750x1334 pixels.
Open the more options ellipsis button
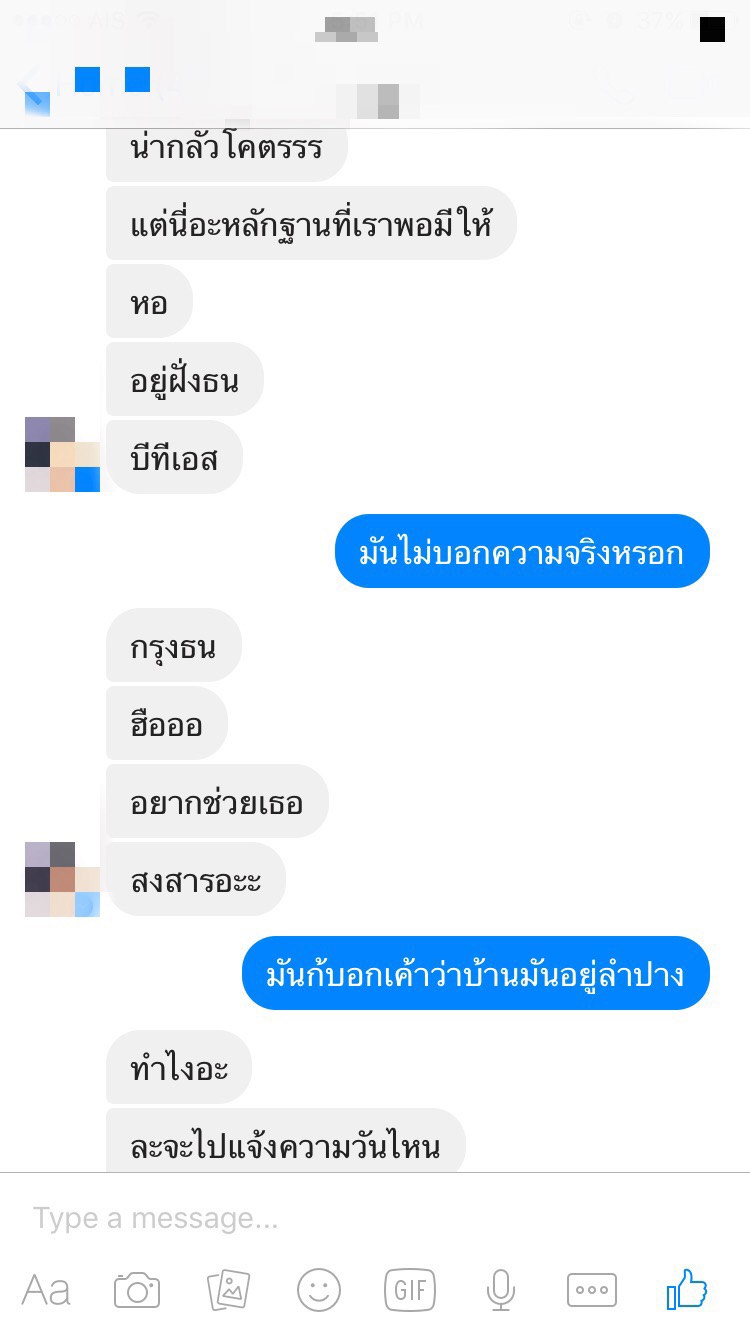tap(592, 1290)
